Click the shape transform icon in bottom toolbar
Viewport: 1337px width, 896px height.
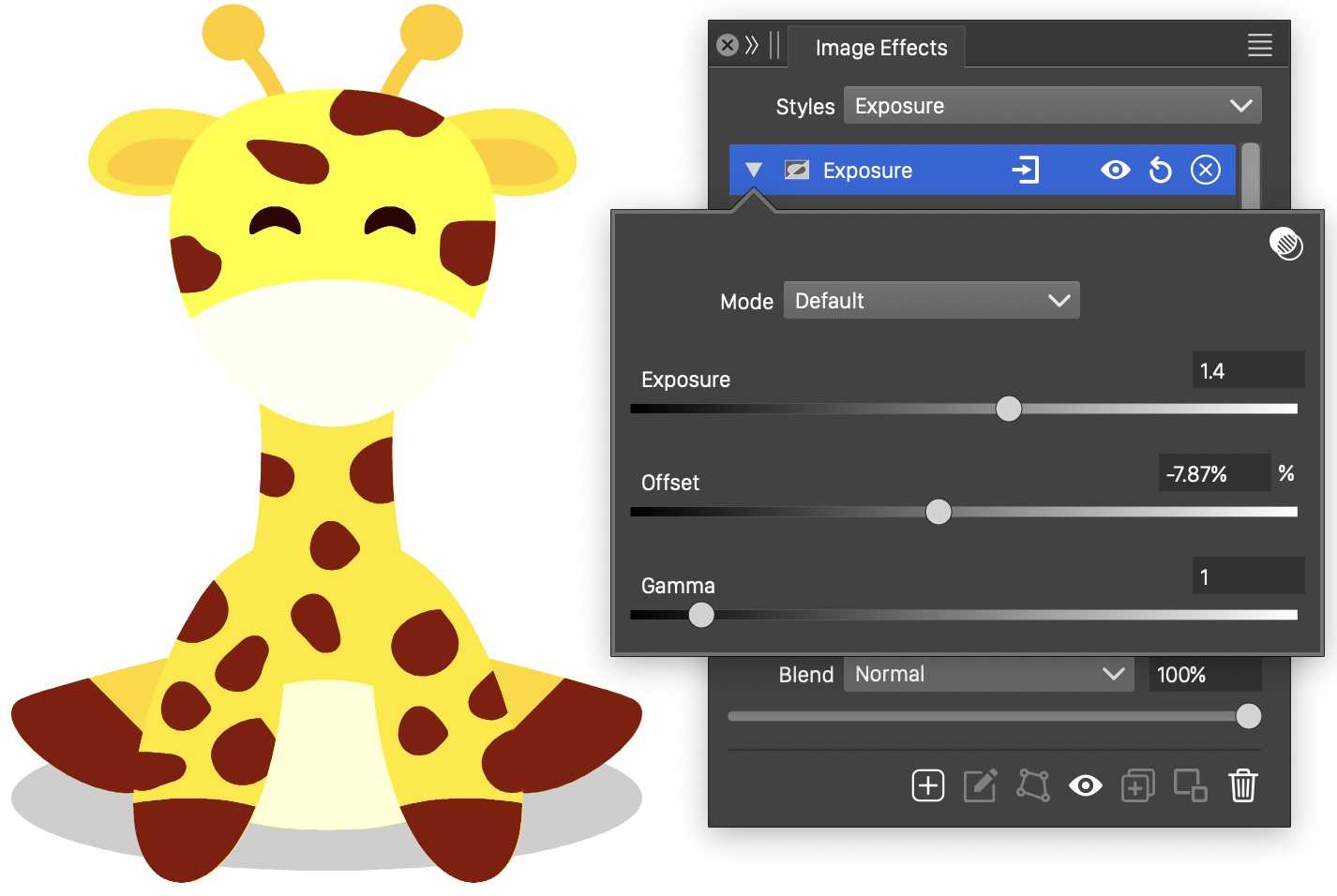pos(1033,785)
